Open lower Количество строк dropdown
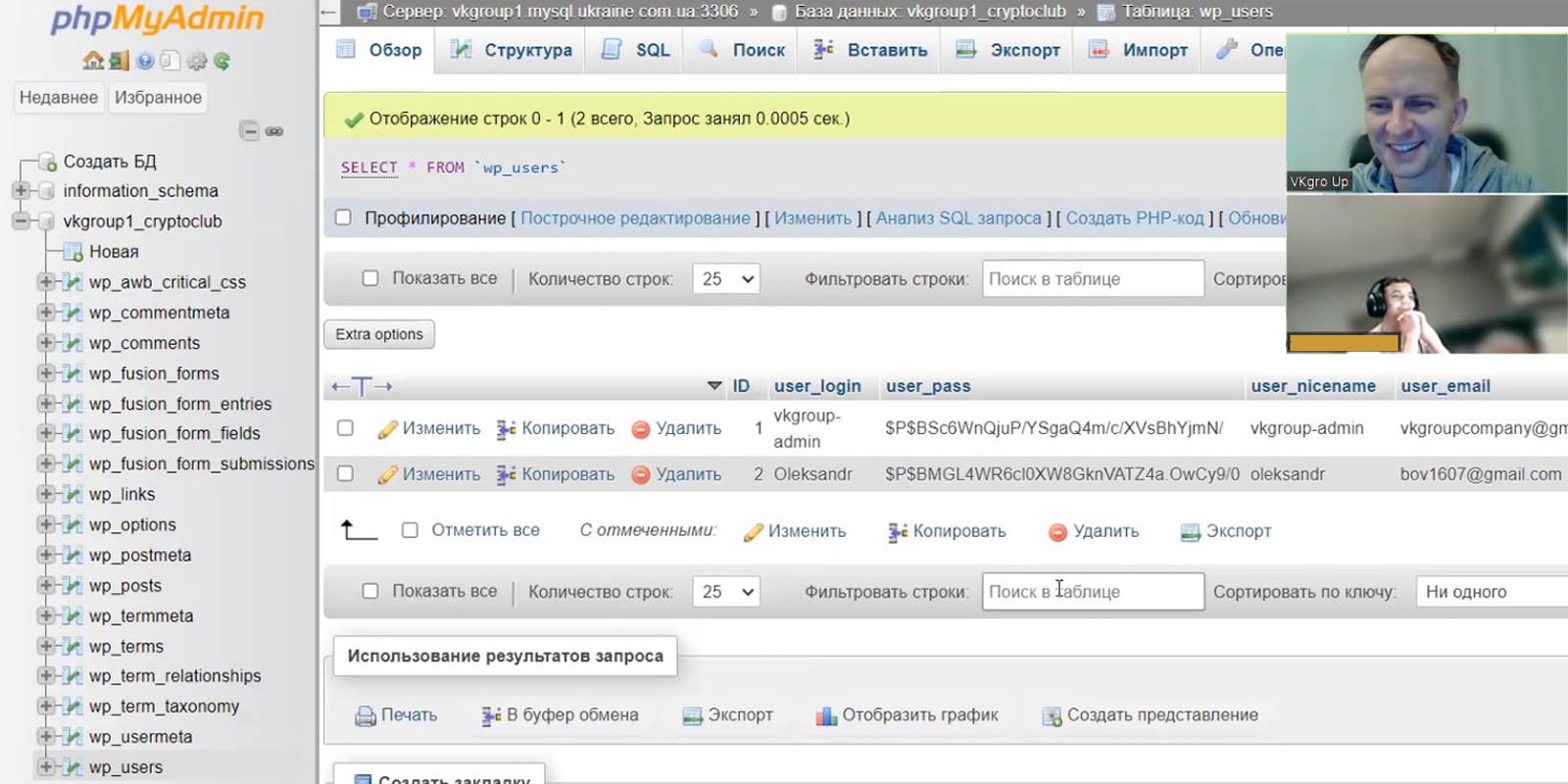 (x=726, y=592)
